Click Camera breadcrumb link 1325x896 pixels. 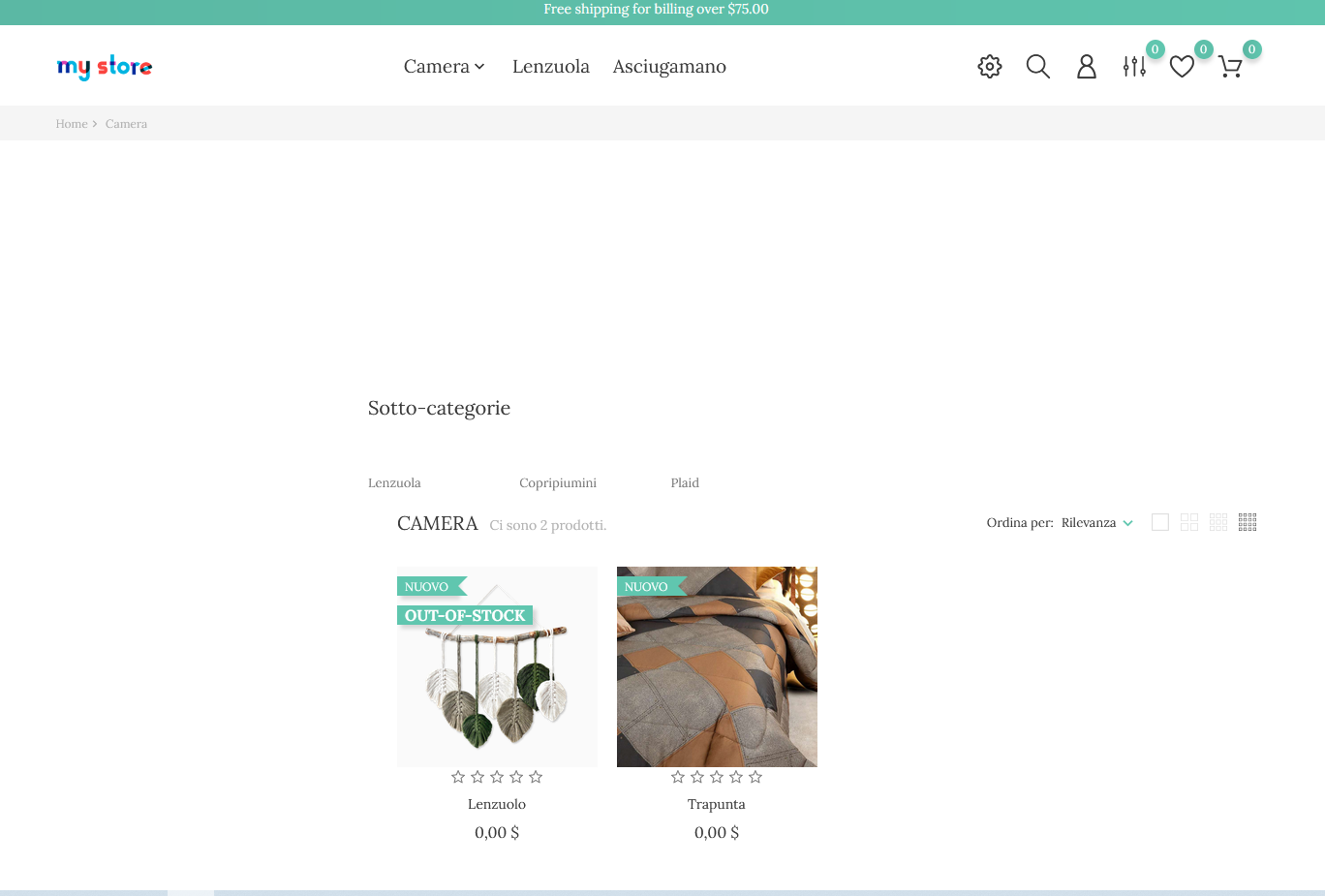(x=126, y=124)
